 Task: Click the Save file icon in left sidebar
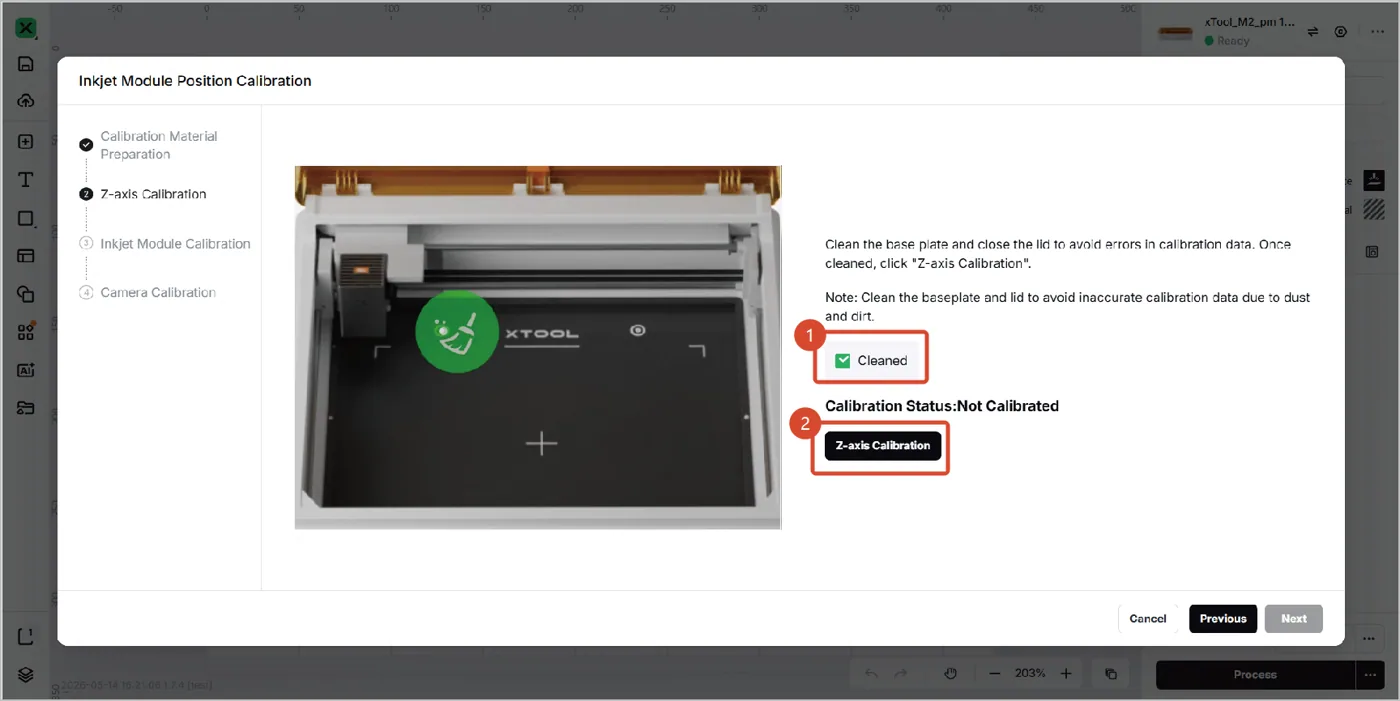click(26, 64)
